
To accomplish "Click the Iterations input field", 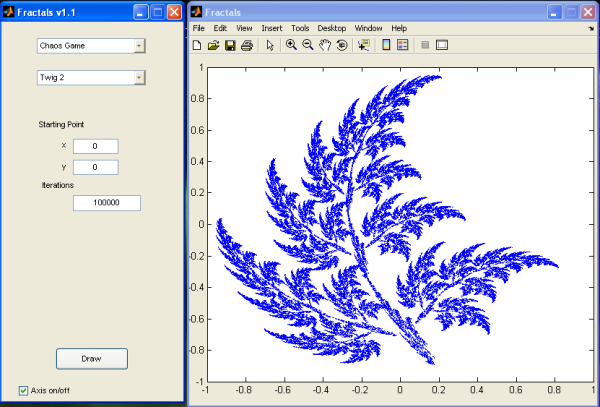I will click(106, 203).
